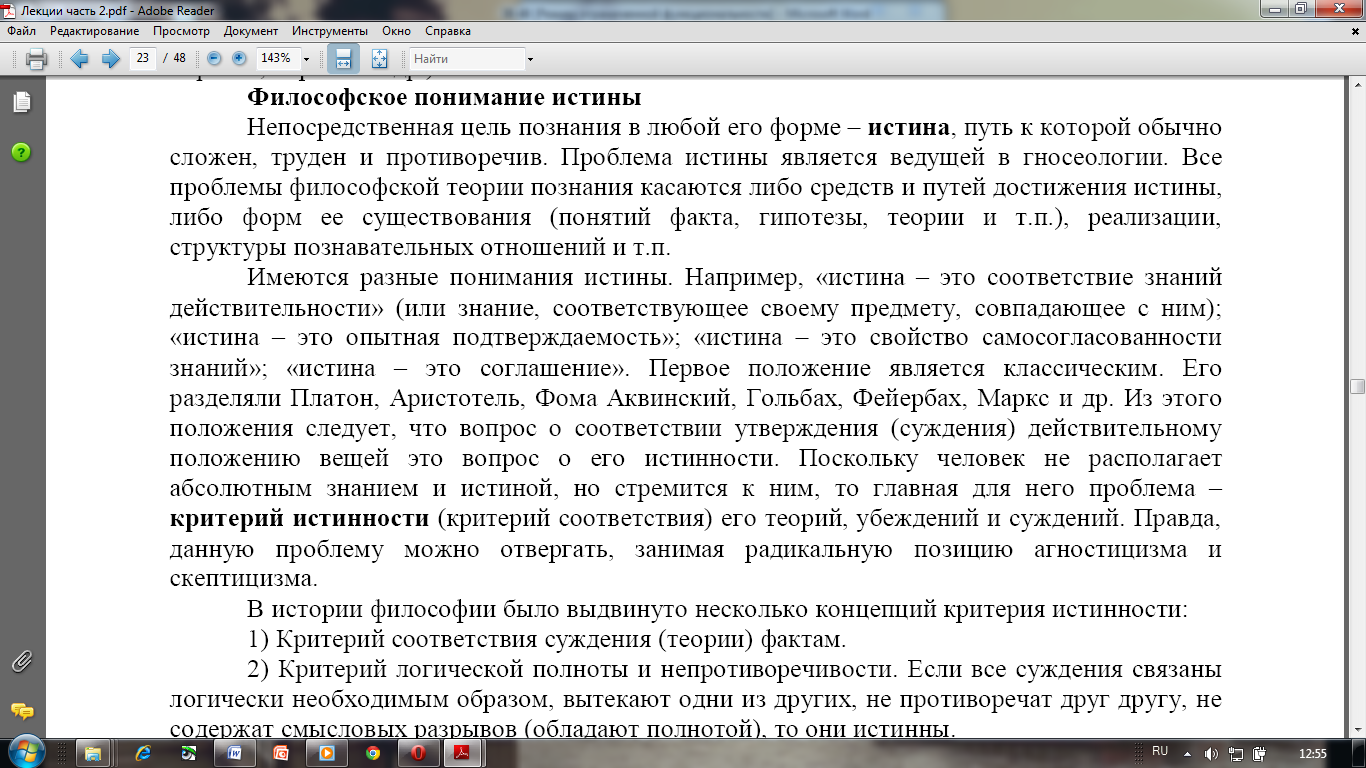Image resolution: width=1366 pixels, height=768 pixels.
Task: Click list item 1) Критерий соответствия суждения
Action: coord(547,638)
